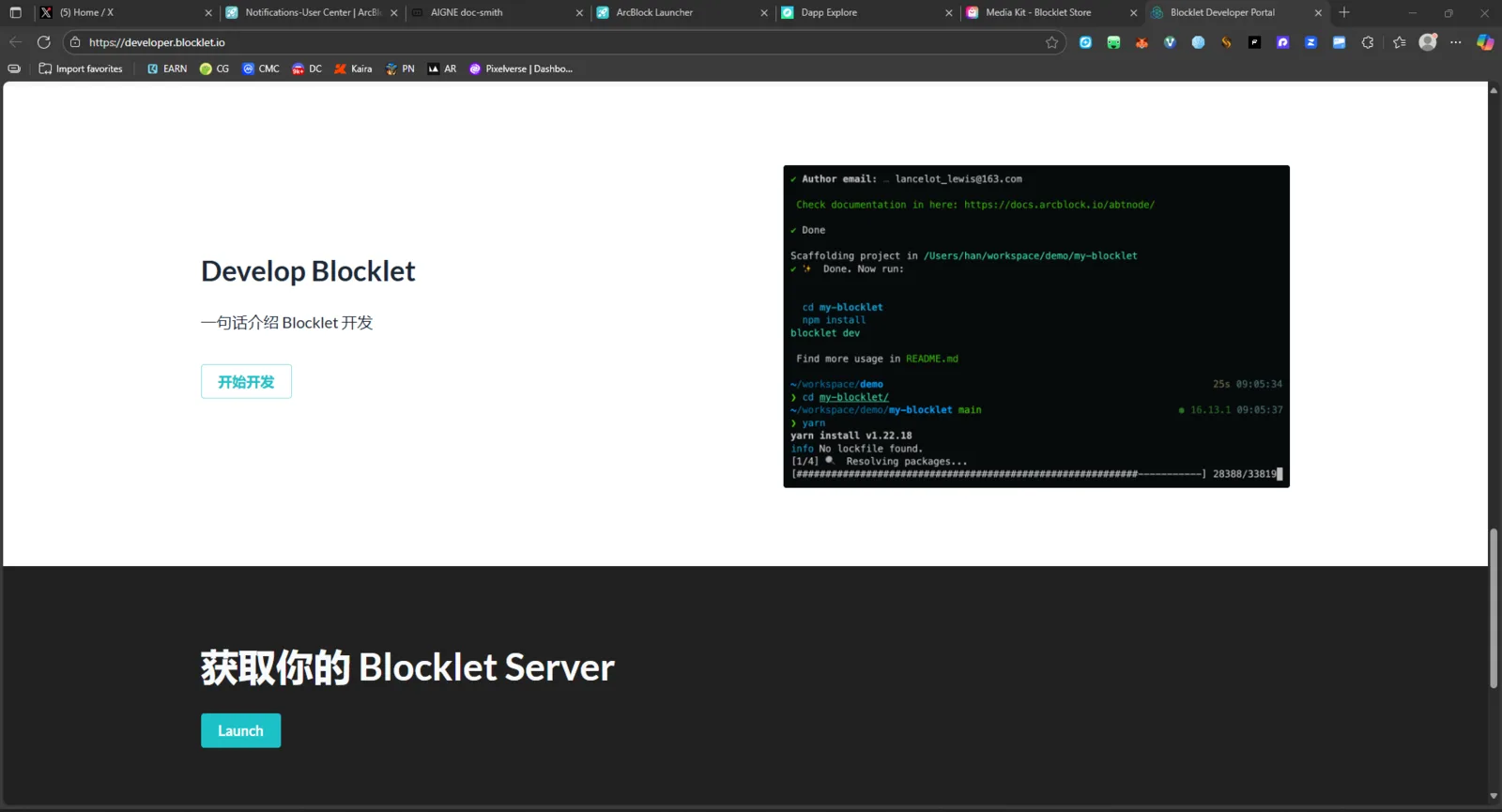Open the CG bookmark

214,69
